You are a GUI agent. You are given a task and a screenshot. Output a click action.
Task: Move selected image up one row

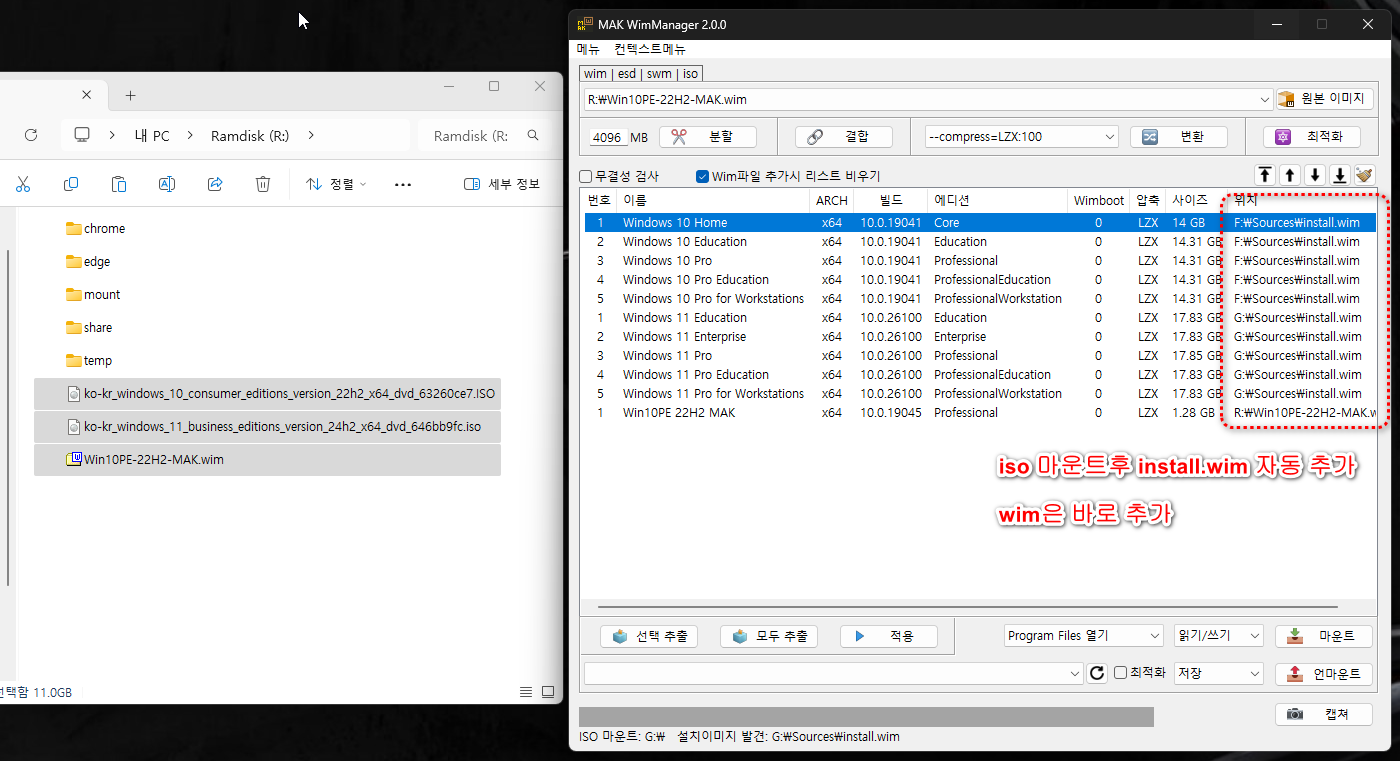click(x=1290, y=175)
